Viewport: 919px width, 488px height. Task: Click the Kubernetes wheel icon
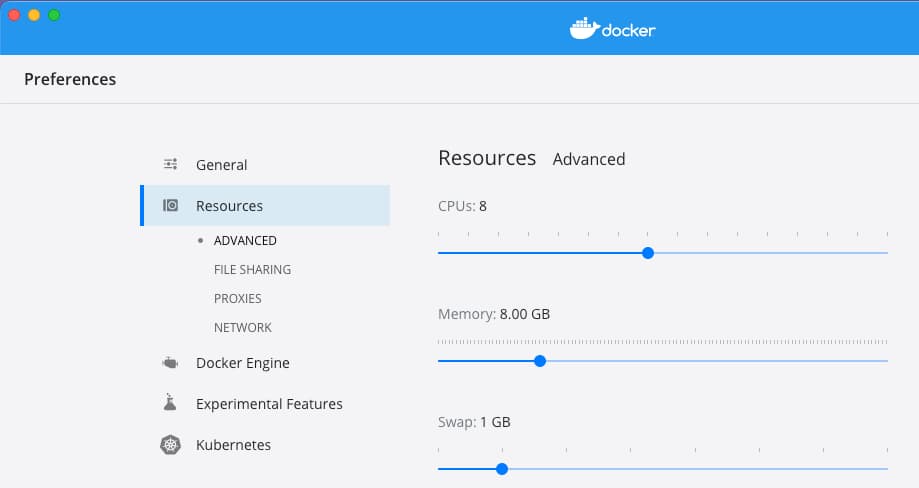point(171,445)
